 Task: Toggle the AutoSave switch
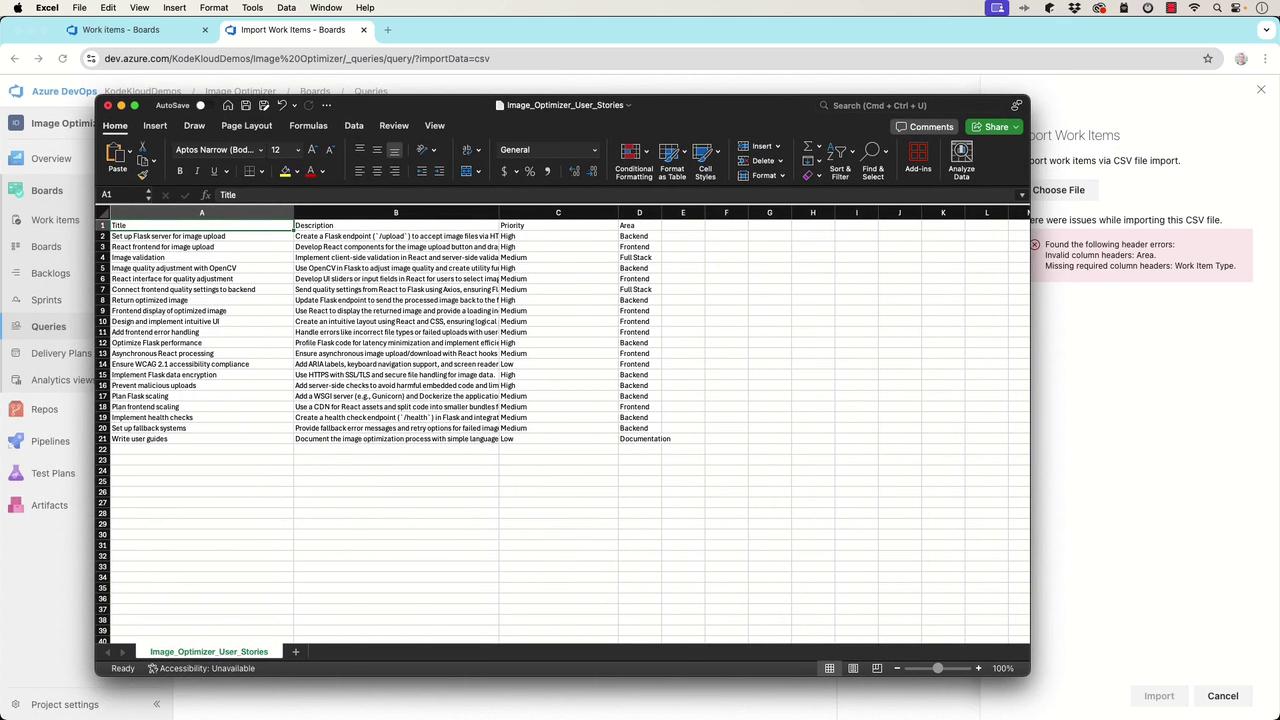coord(200,105)
